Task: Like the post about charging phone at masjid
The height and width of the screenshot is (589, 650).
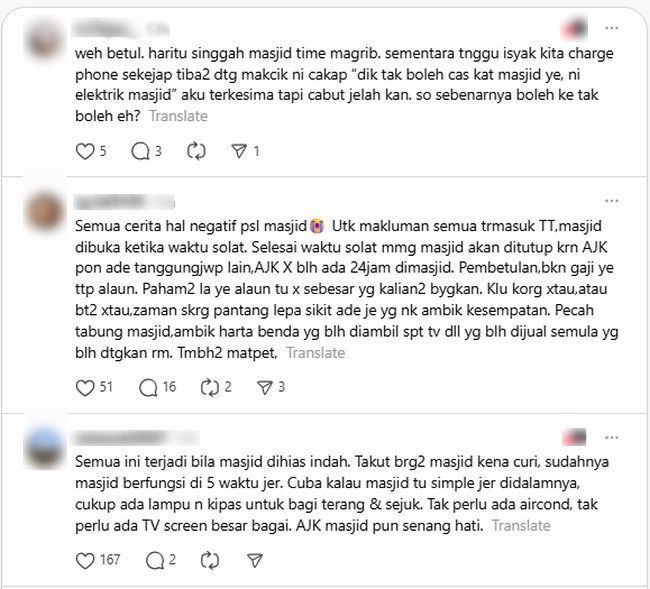Action: coord(85,151)
